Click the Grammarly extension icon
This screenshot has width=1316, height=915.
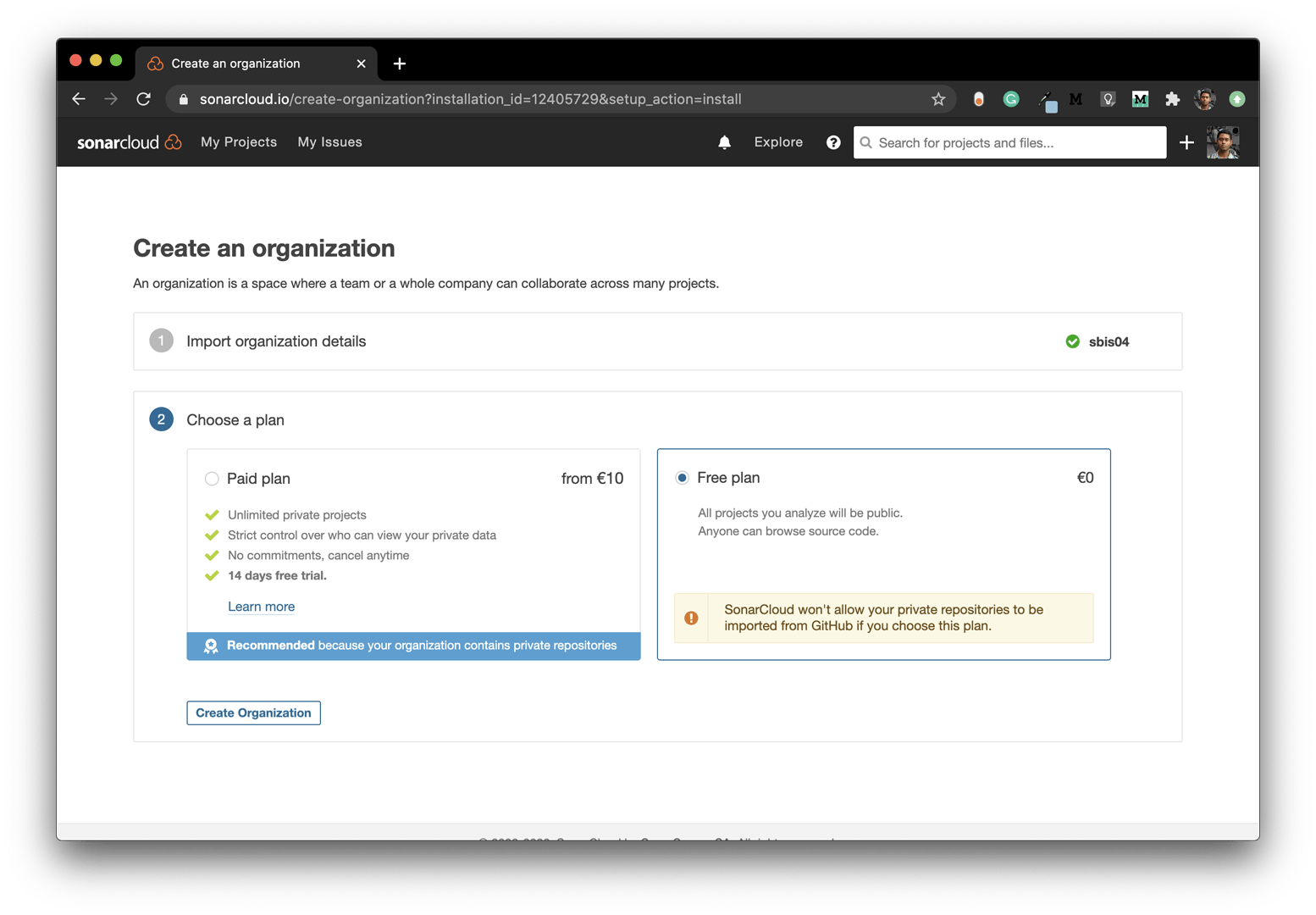pyautogui.click(x=1011, y=99)
